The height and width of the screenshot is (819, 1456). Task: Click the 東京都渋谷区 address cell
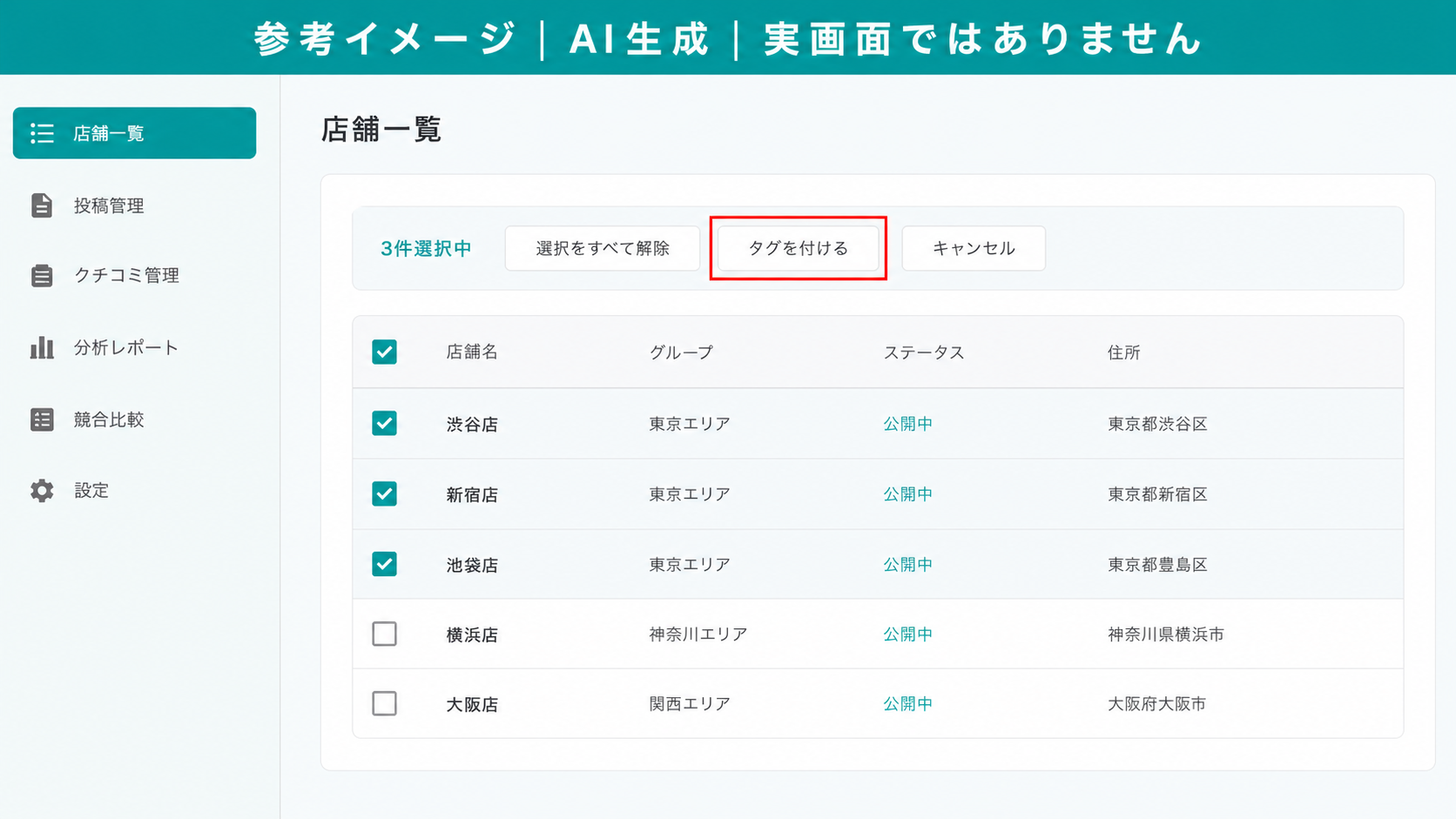click(x=1157, y=424)
